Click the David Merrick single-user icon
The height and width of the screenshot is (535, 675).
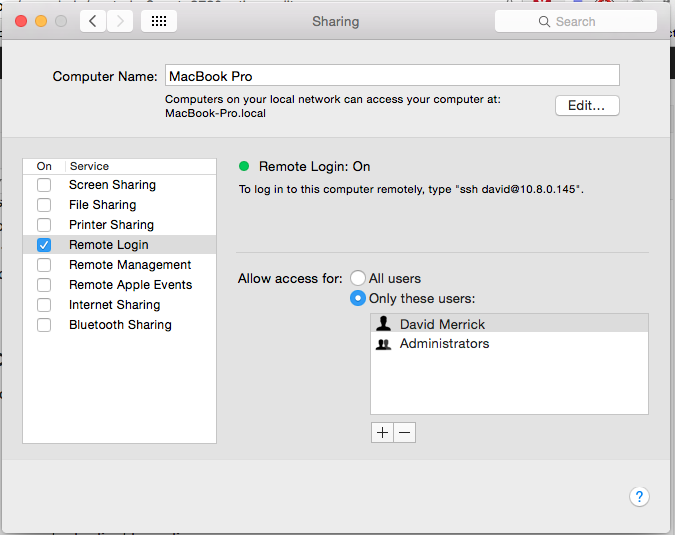(x=383, y=324)
